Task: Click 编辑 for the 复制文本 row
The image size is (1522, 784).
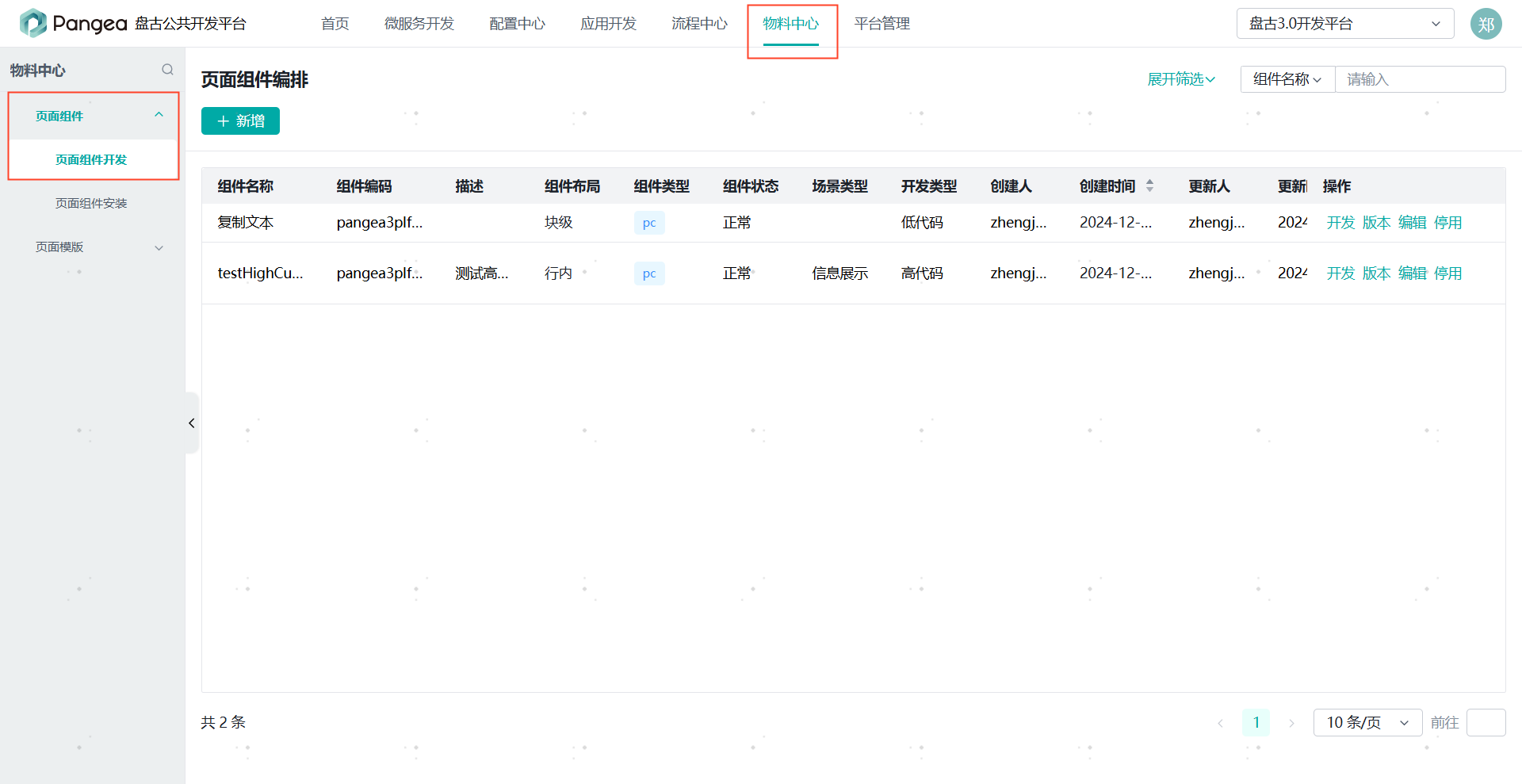Action: pos(1412,223)
